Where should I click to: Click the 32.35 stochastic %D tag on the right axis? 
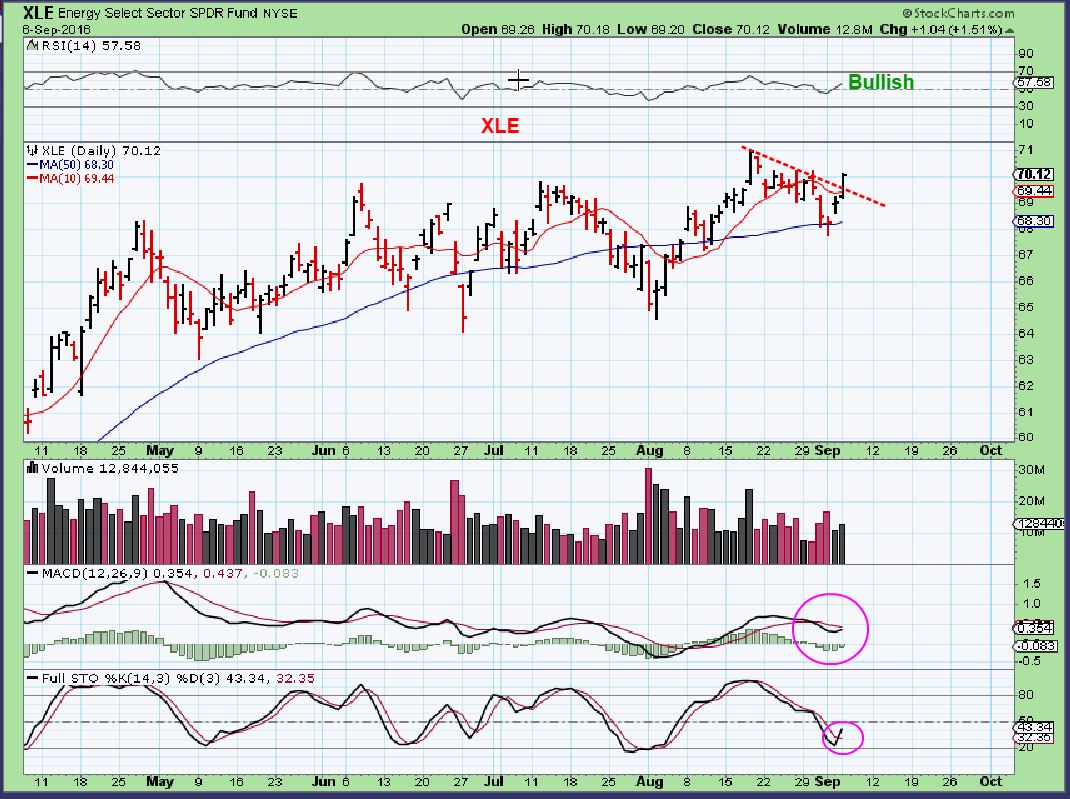[x=1035, y=738]
